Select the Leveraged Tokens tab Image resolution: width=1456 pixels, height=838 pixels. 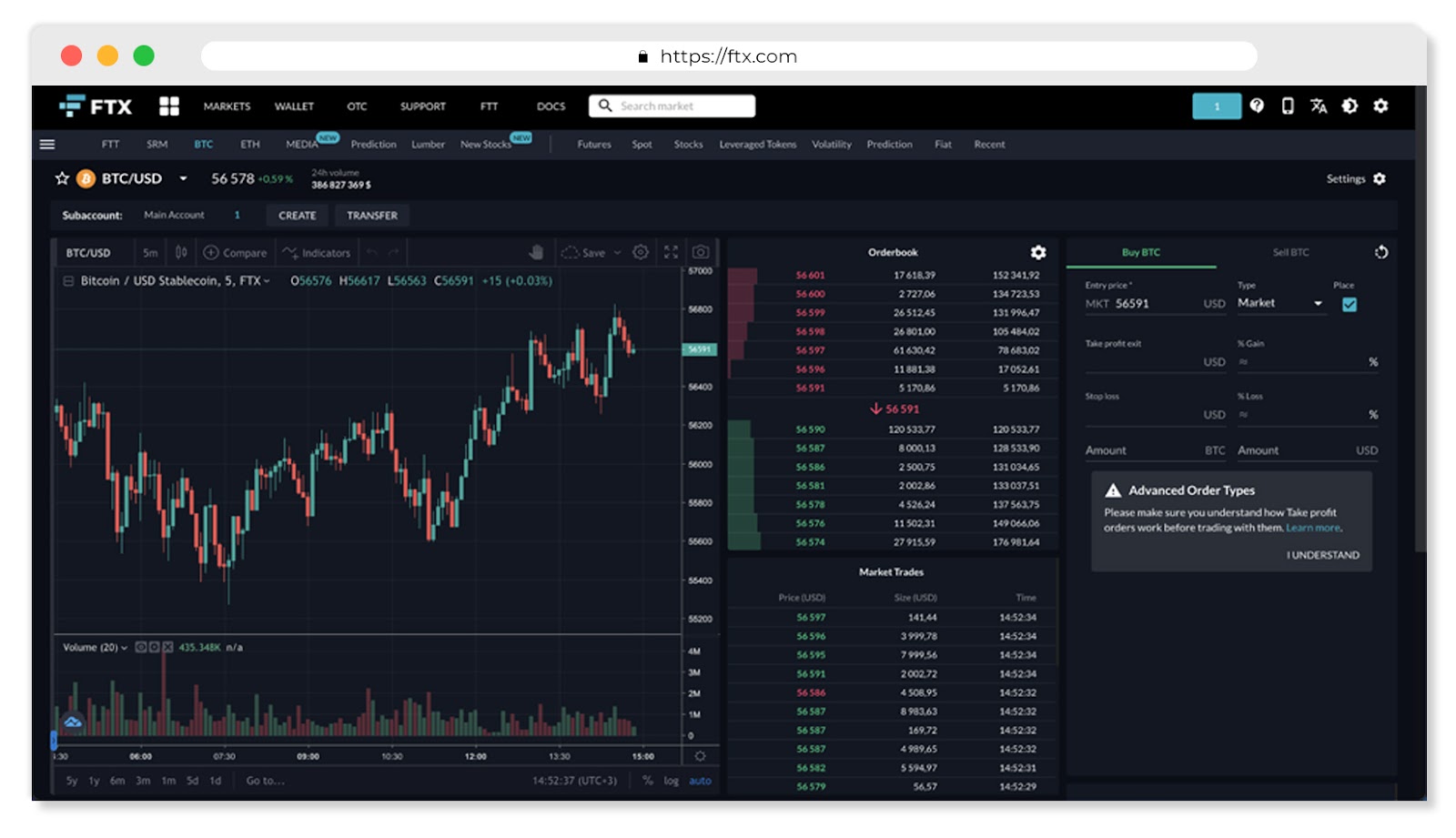click(757, 144)
